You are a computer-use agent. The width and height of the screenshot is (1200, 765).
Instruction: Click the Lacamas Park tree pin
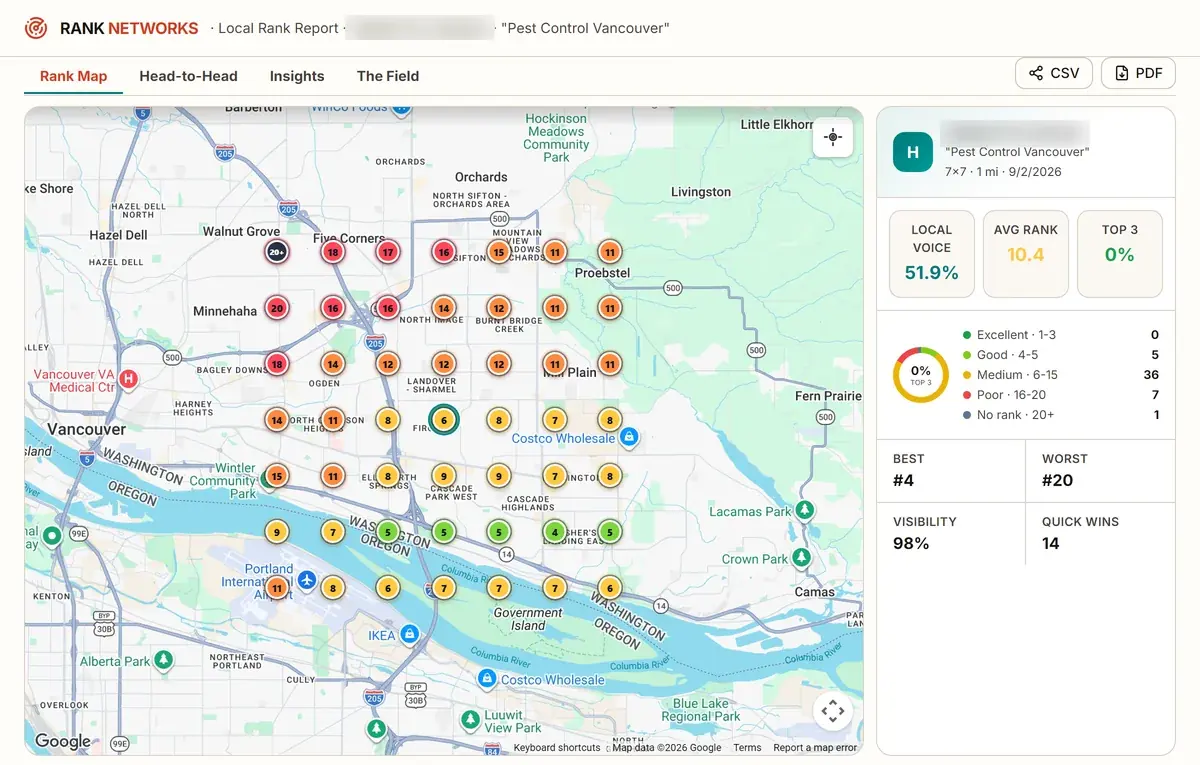(x=803, y=510)
